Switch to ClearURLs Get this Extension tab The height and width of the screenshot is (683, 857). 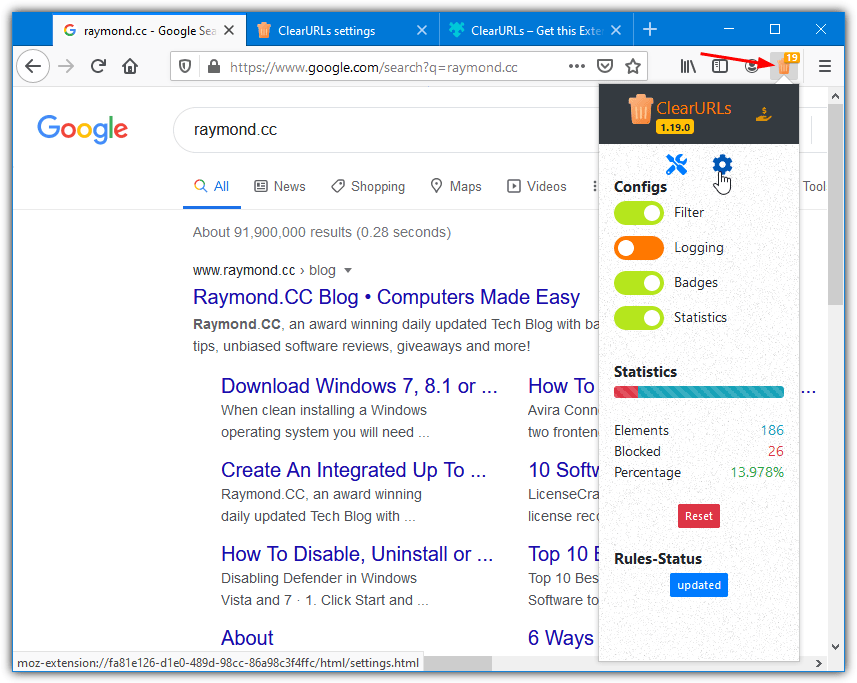536,31
